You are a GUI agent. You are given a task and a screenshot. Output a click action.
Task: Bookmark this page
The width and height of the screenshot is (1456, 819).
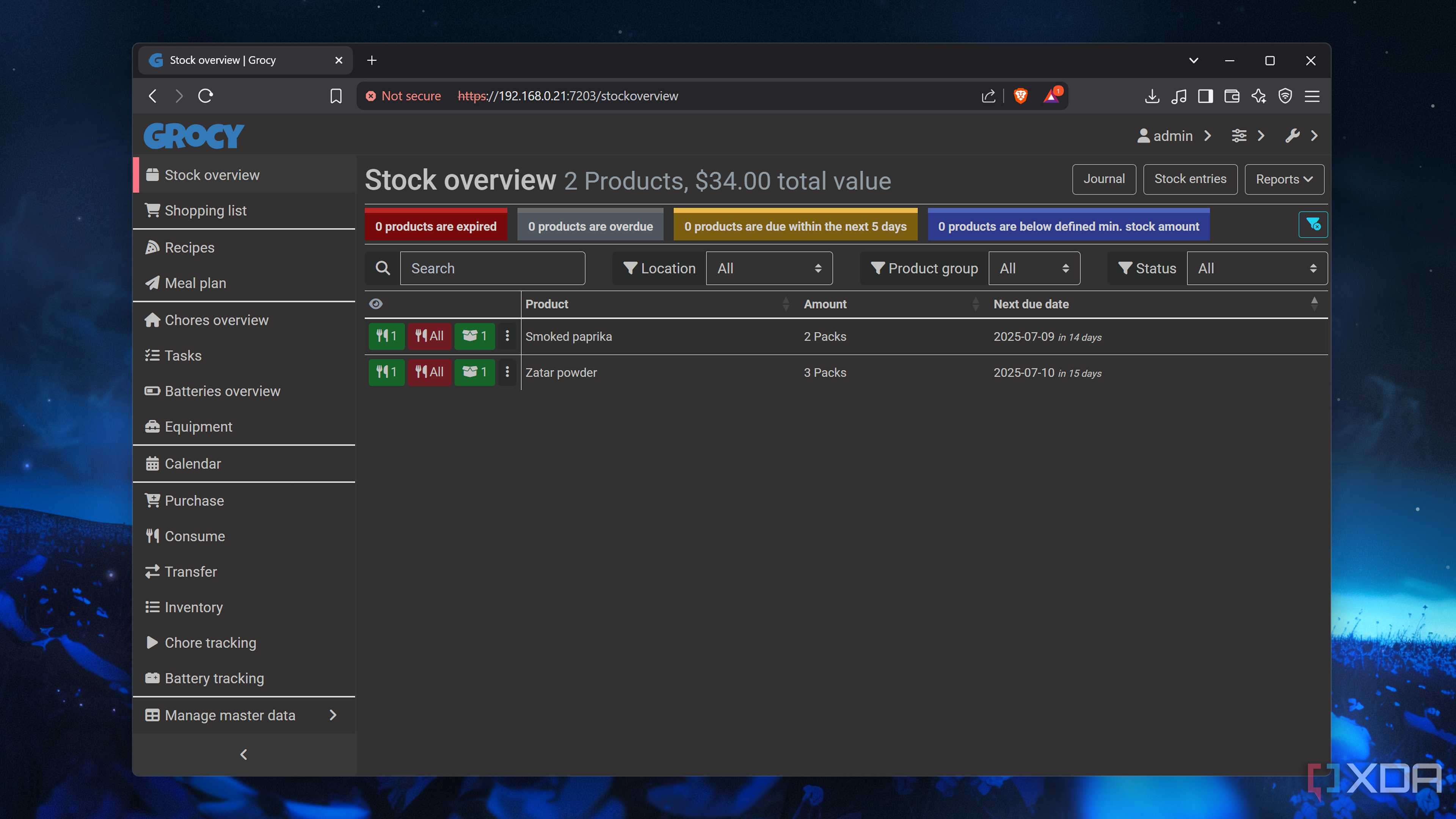336,96
